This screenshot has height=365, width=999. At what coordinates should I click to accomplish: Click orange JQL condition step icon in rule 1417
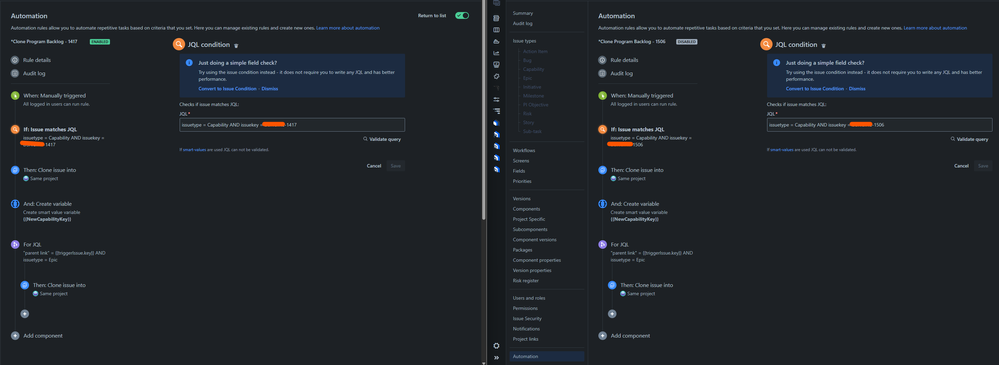[15, 129]
